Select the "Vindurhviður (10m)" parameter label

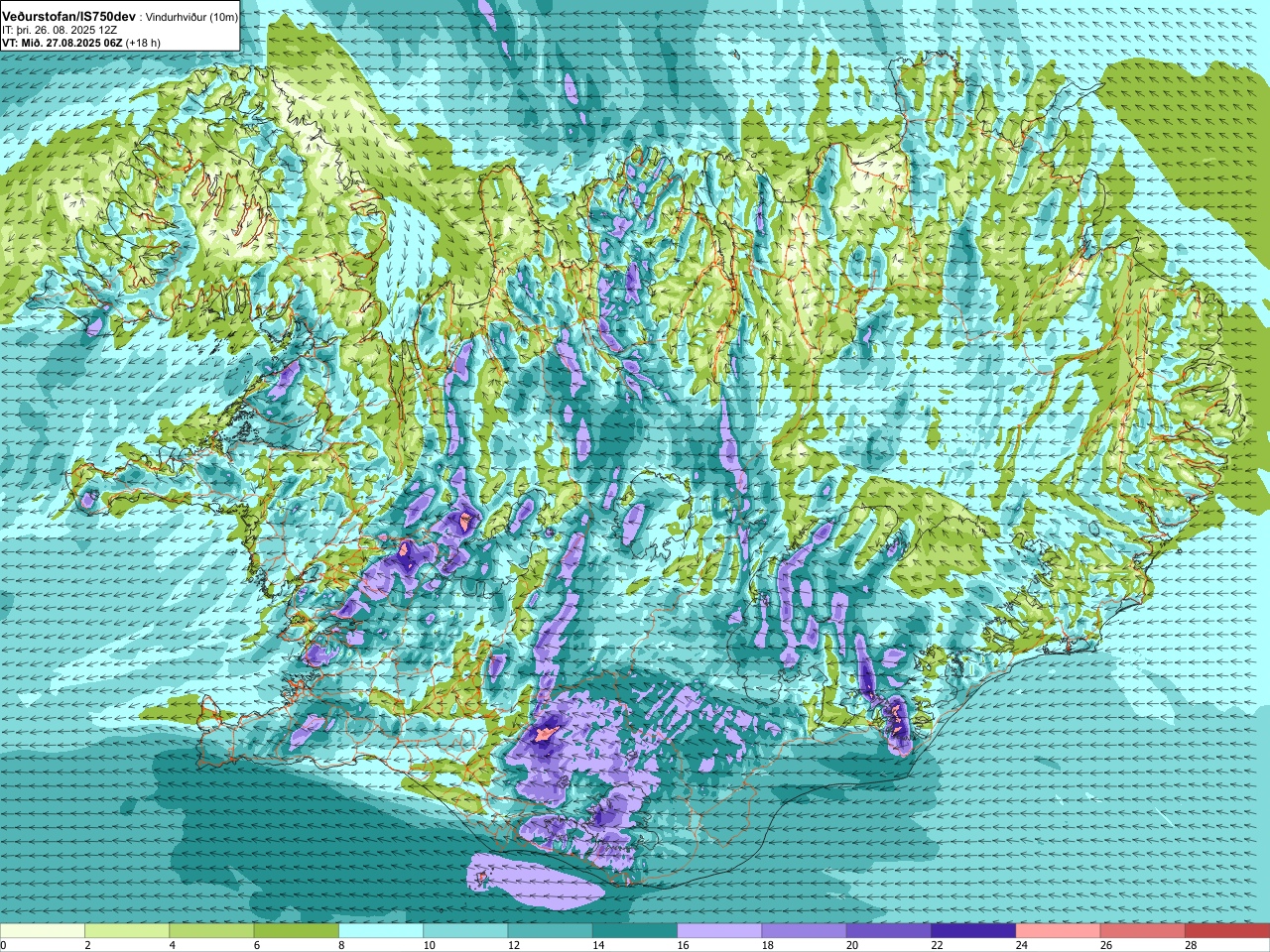tap(191, 18)
